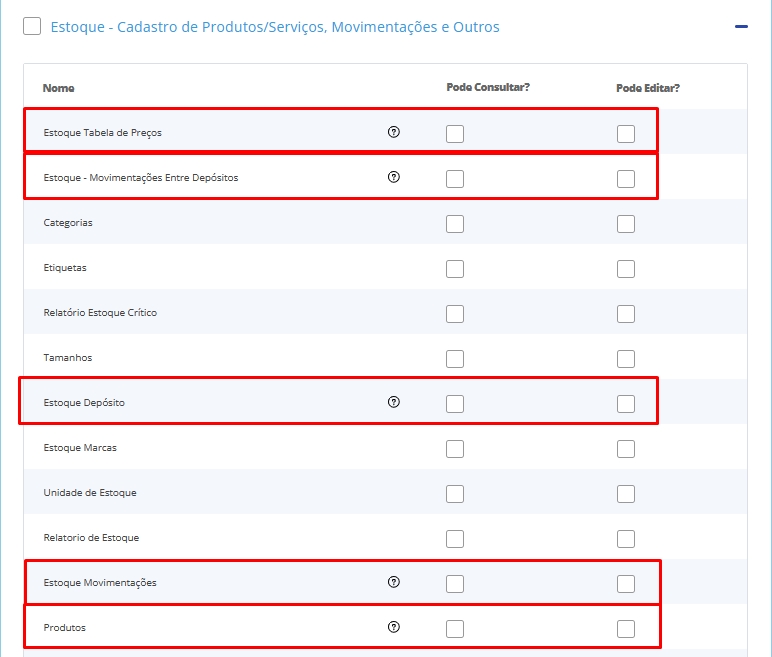Enable Pode Consultar for Estoque Depósito
The width and height of the screenshot is (772, 657).
pos(455,404)
